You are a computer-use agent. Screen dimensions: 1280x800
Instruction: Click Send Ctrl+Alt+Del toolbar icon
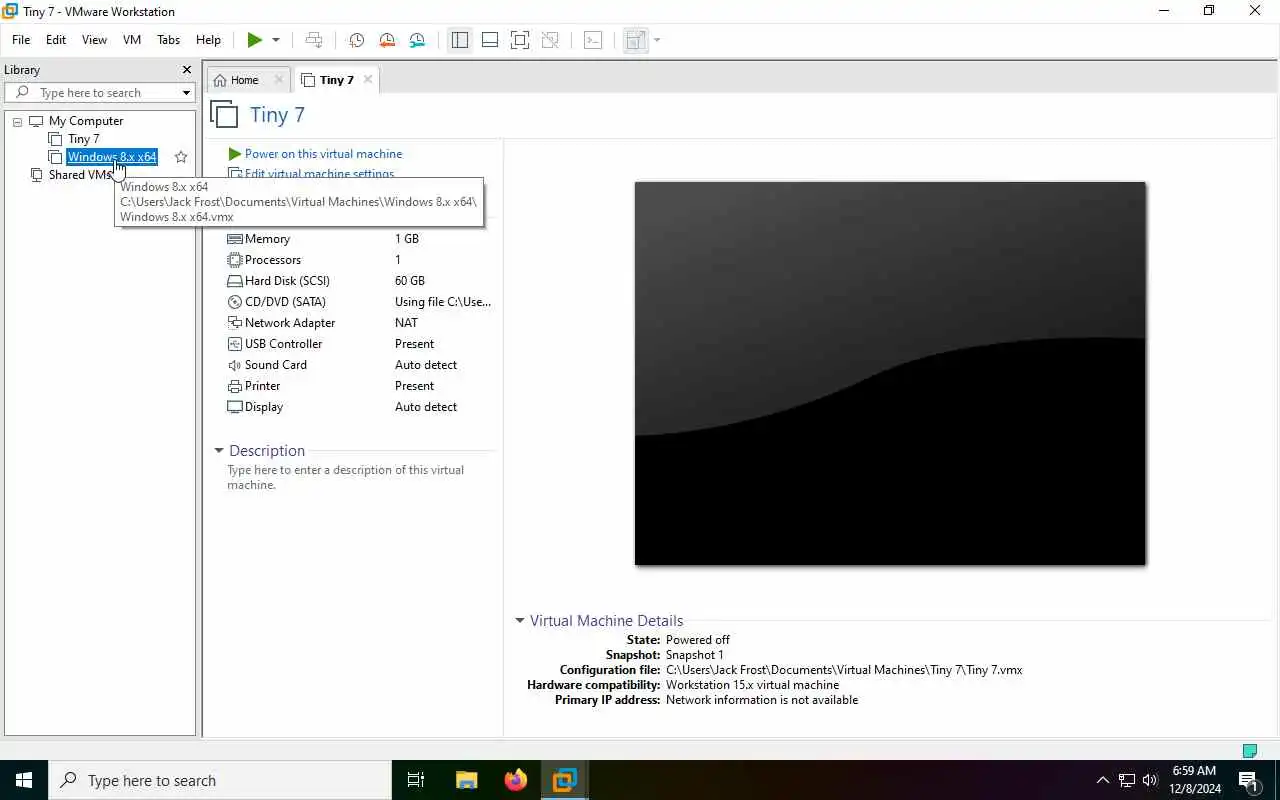click(x=314, y=40)
